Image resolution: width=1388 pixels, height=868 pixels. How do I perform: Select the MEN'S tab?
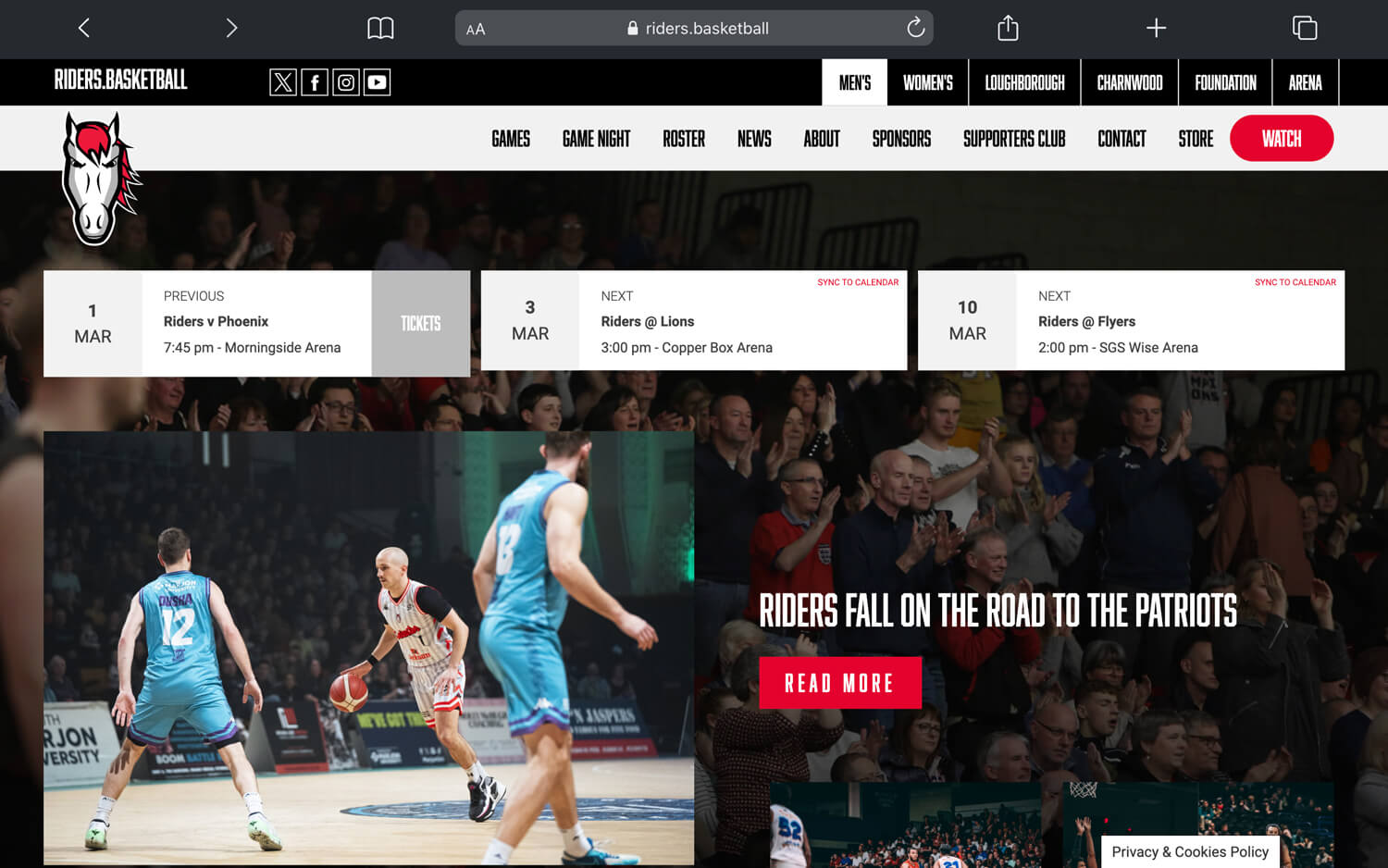click(x=855, y=82)
